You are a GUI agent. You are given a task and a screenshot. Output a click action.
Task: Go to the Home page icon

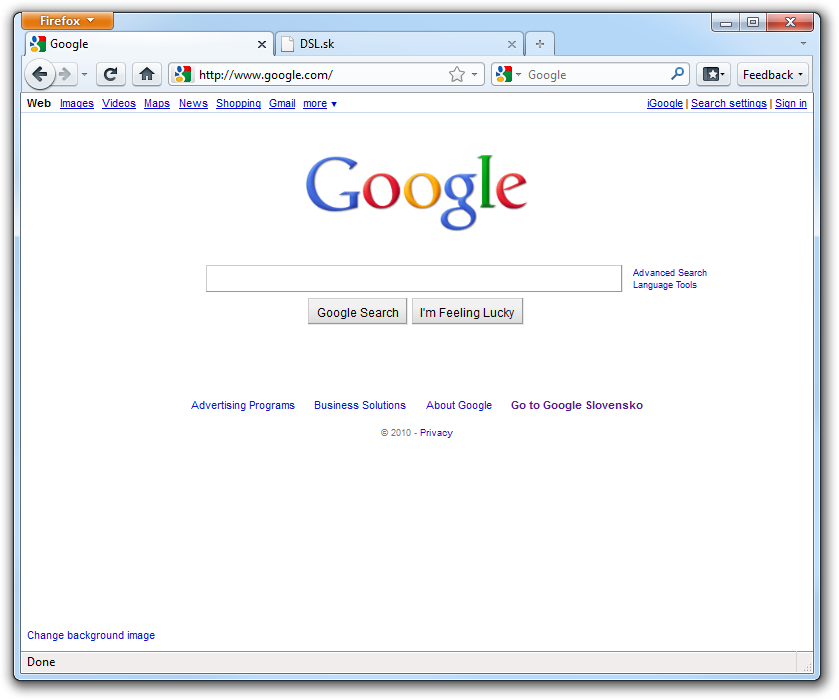(147, 74)
